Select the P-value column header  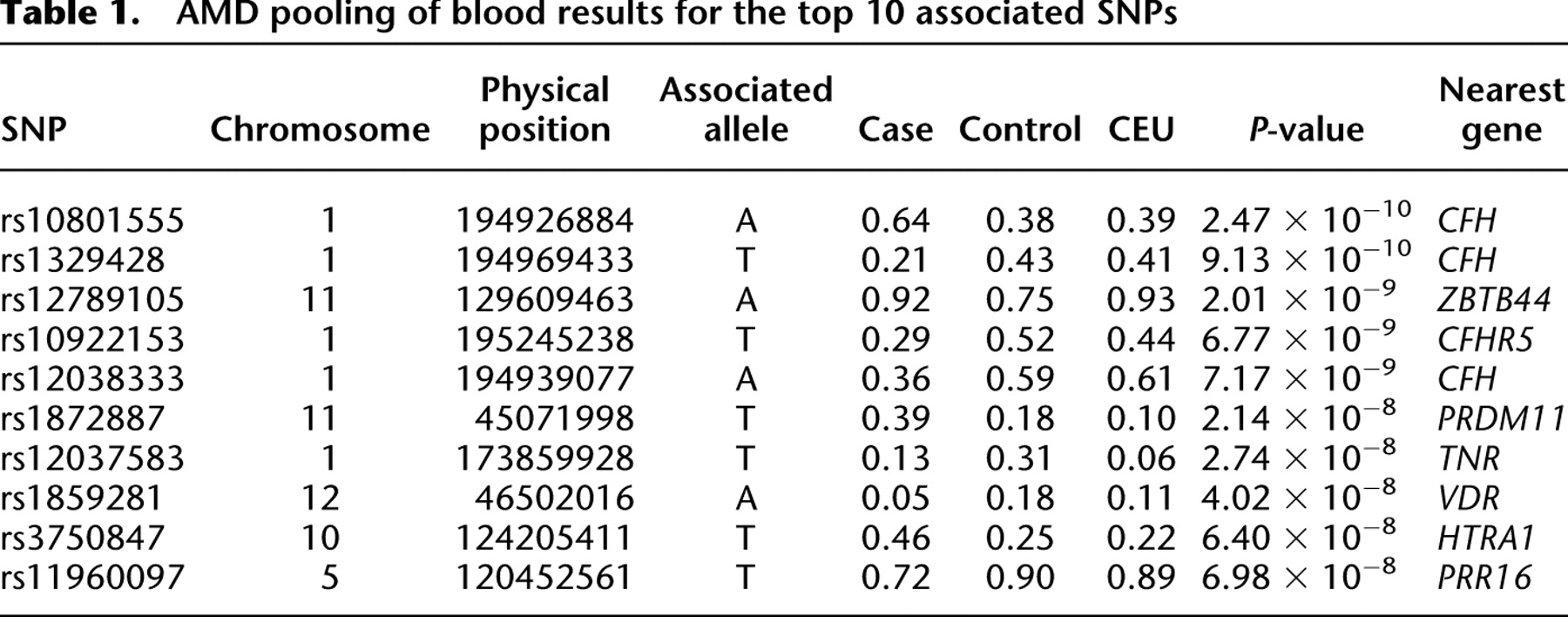1306,130
